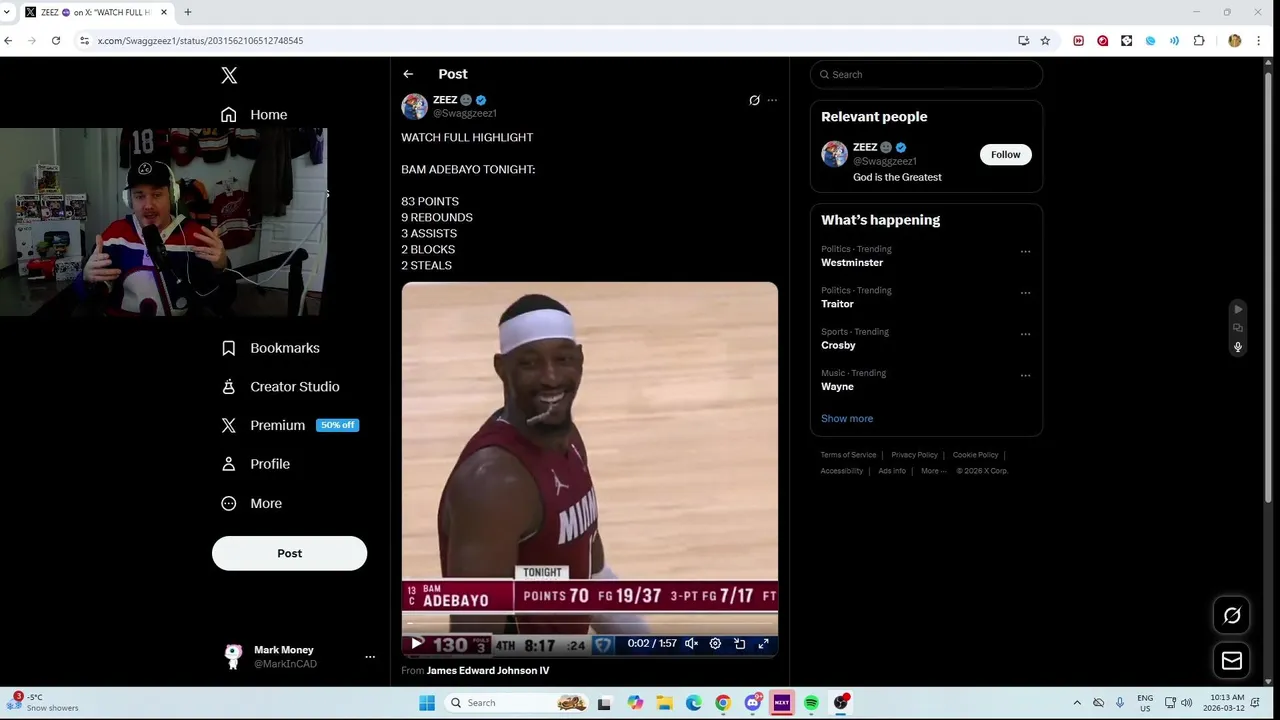Image resolution: width=1280 pixels, height=720 pixels.
Task: Click the back arrow beside Post
Action: (x=408, y=74)
